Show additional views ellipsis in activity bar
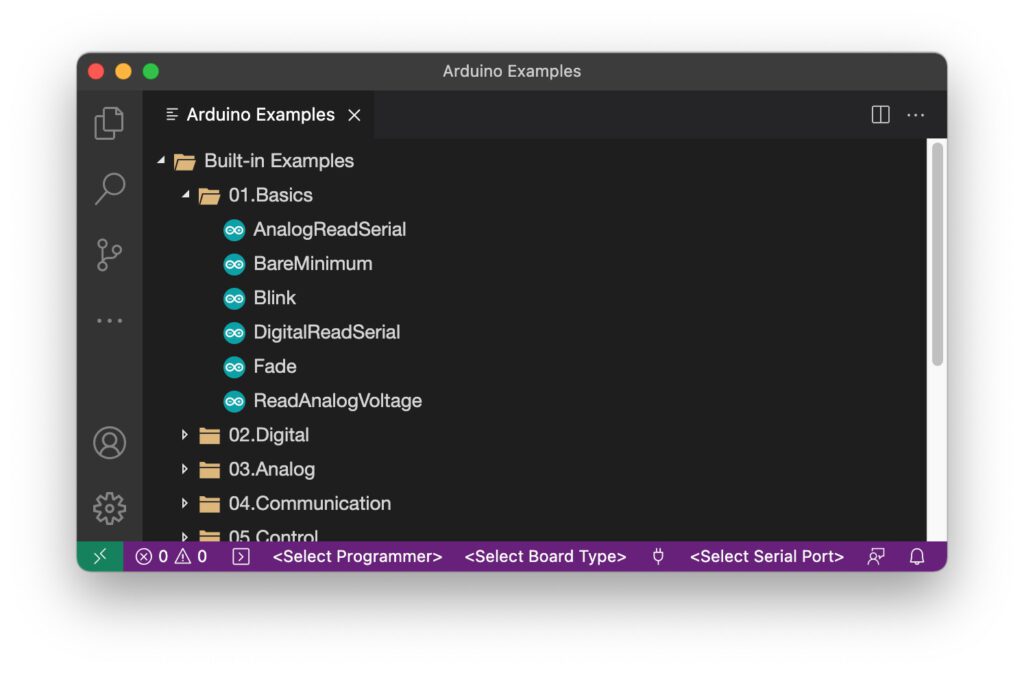This screenshot has width=1024, height=673. tap(110, 321)
